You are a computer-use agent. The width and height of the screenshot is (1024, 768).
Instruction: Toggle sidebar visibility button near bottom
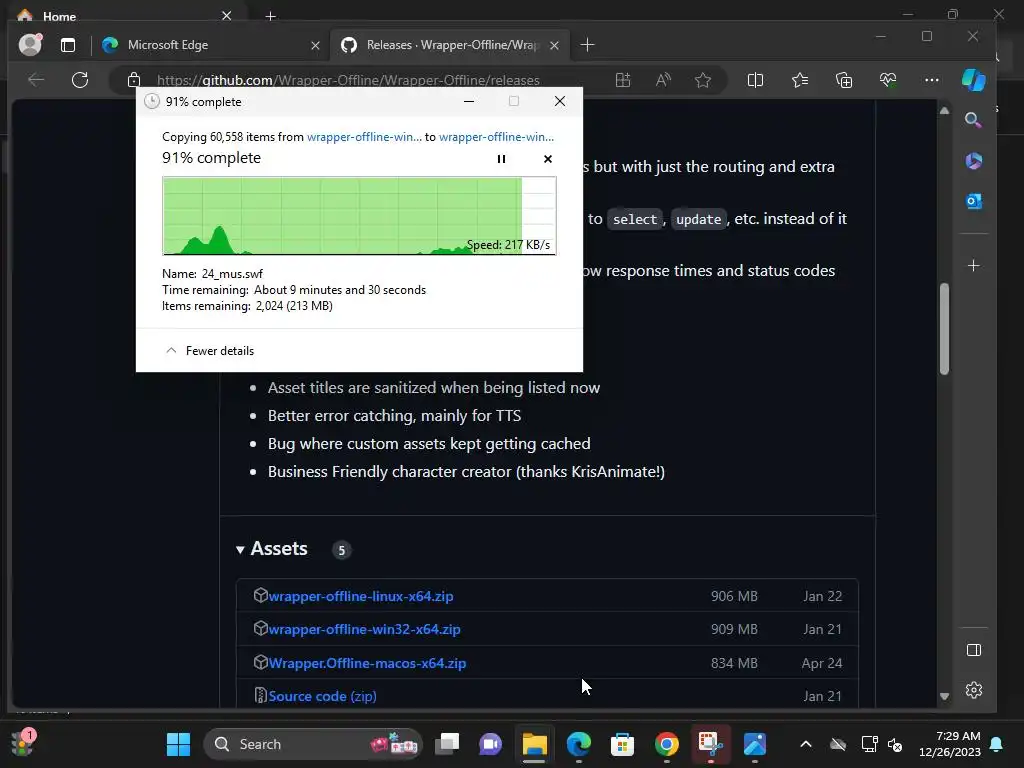coord(973,650)
